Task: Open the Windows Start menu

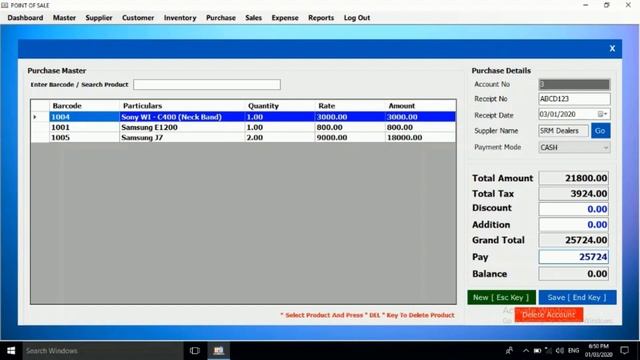Action: pos(11,351)
